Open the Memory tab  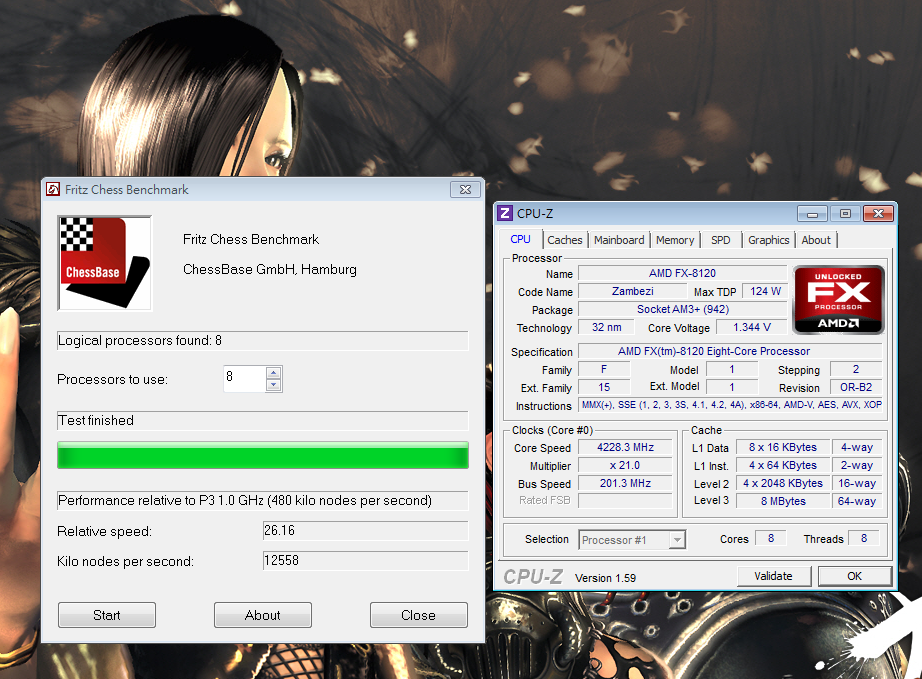[x=675, y=240]
